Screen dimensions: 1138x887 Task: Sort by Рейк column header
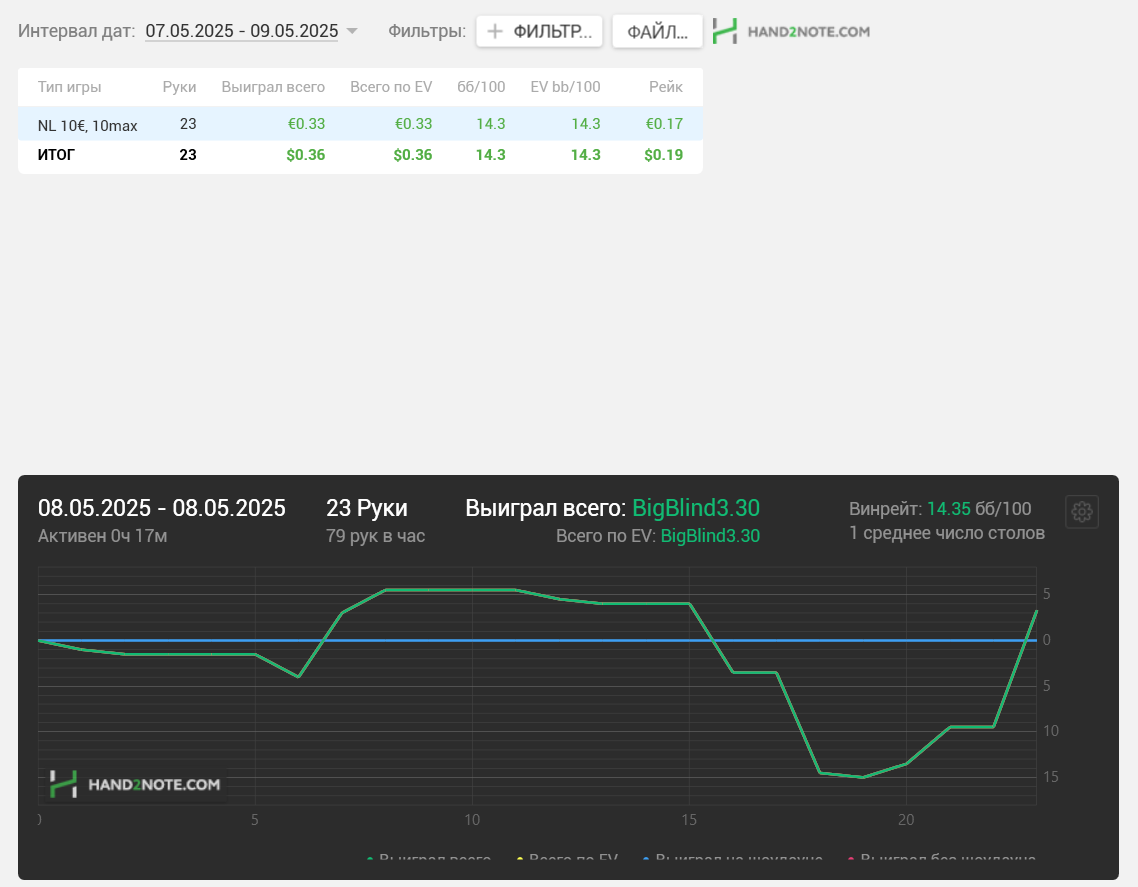click(666, 87)
